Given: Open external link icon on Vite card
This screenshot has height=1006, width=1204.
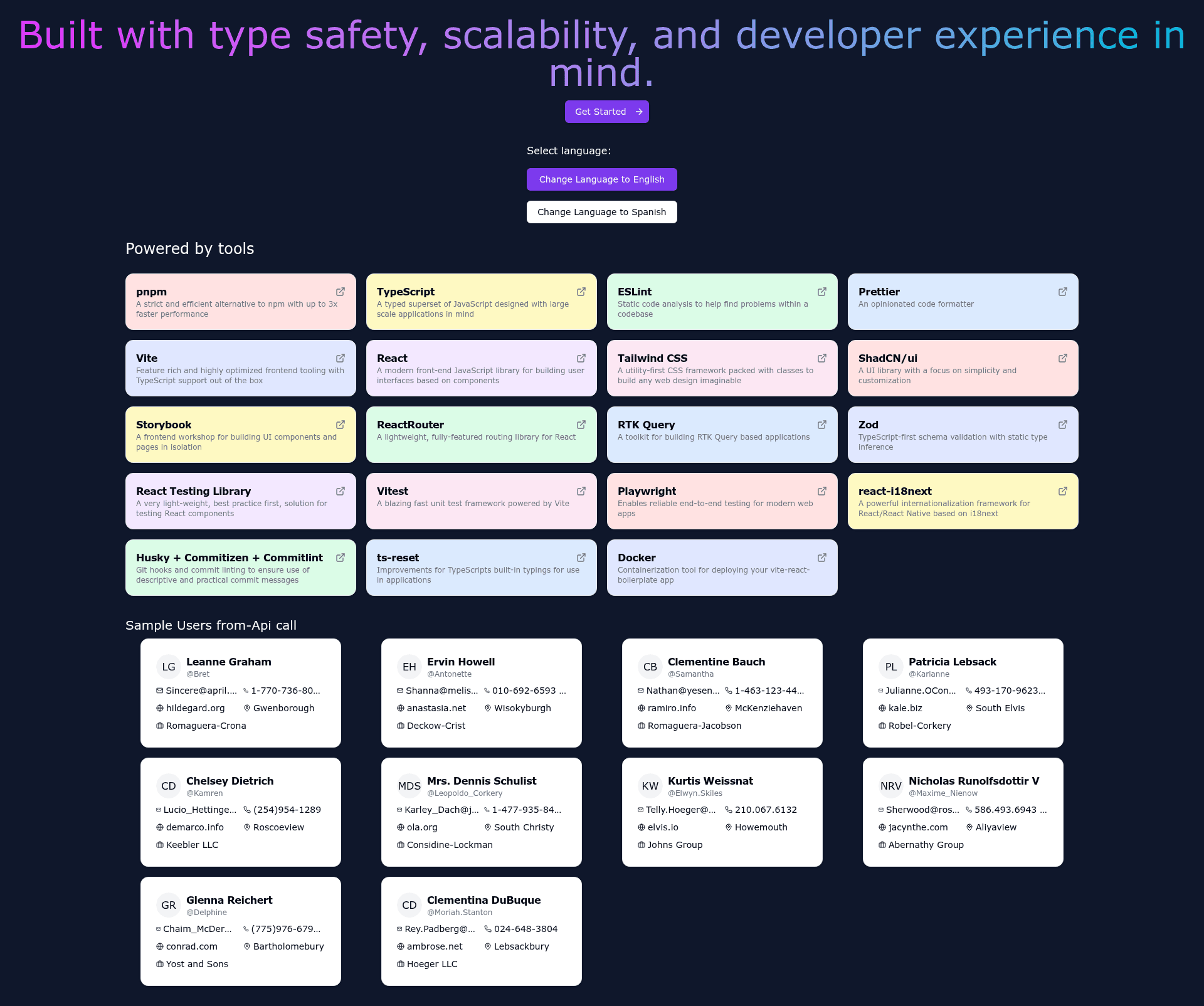Looking at the screenshot, I should click(x=341, y=358).
